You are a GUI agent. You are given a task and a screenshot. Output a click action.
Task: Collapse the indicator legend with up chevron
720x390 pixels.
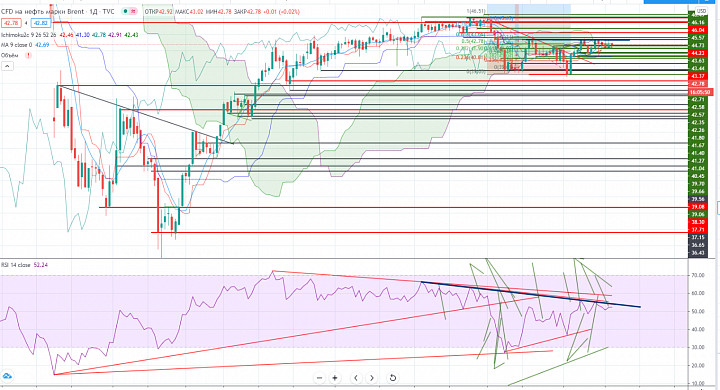tap(7, 66)
